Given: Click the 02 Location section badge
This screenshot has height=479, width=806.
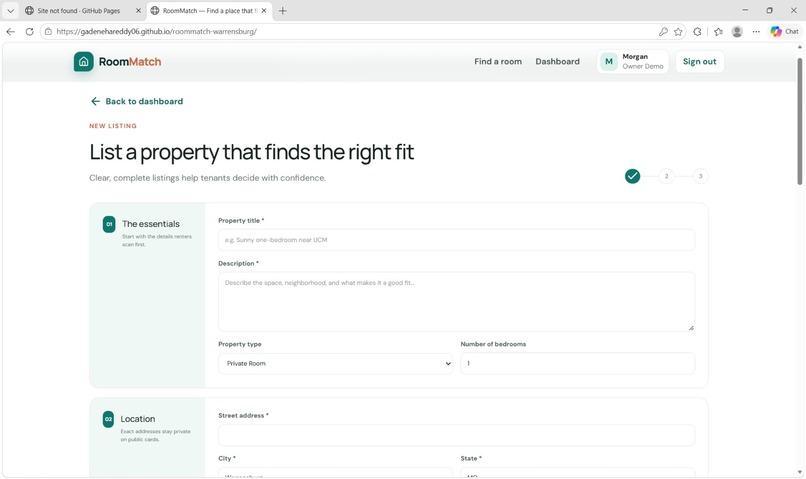Looking at the screenshot, I should tap(108, 419).
